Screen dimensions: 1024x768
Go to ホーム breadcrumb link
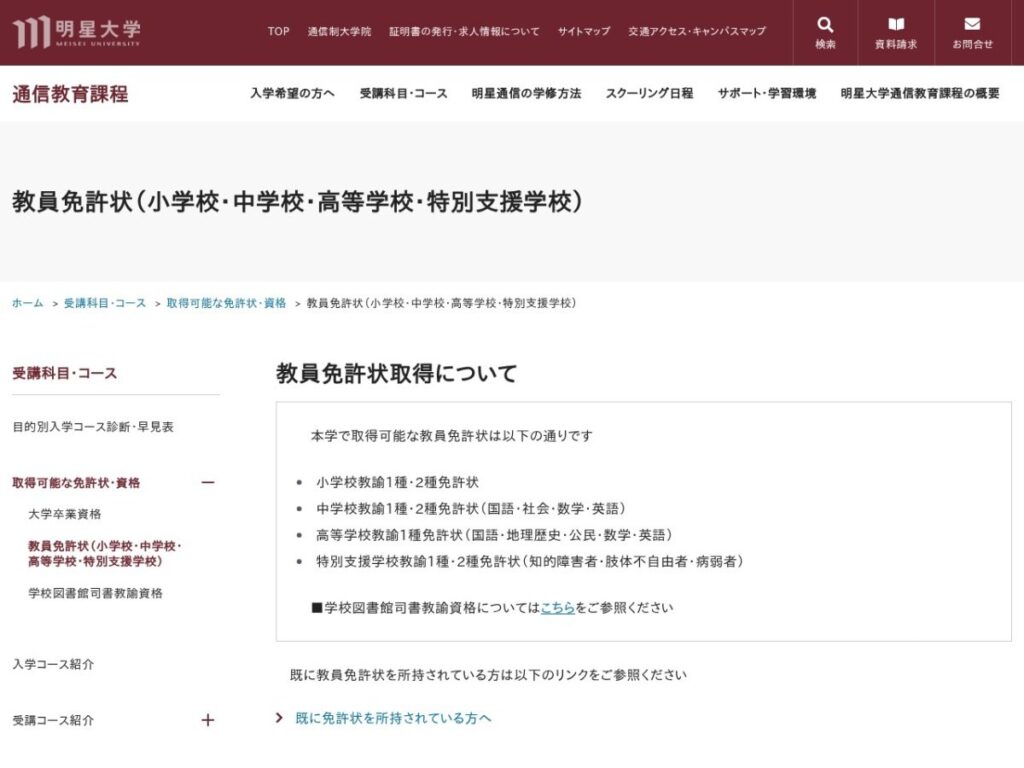click(x=27, y=303)
